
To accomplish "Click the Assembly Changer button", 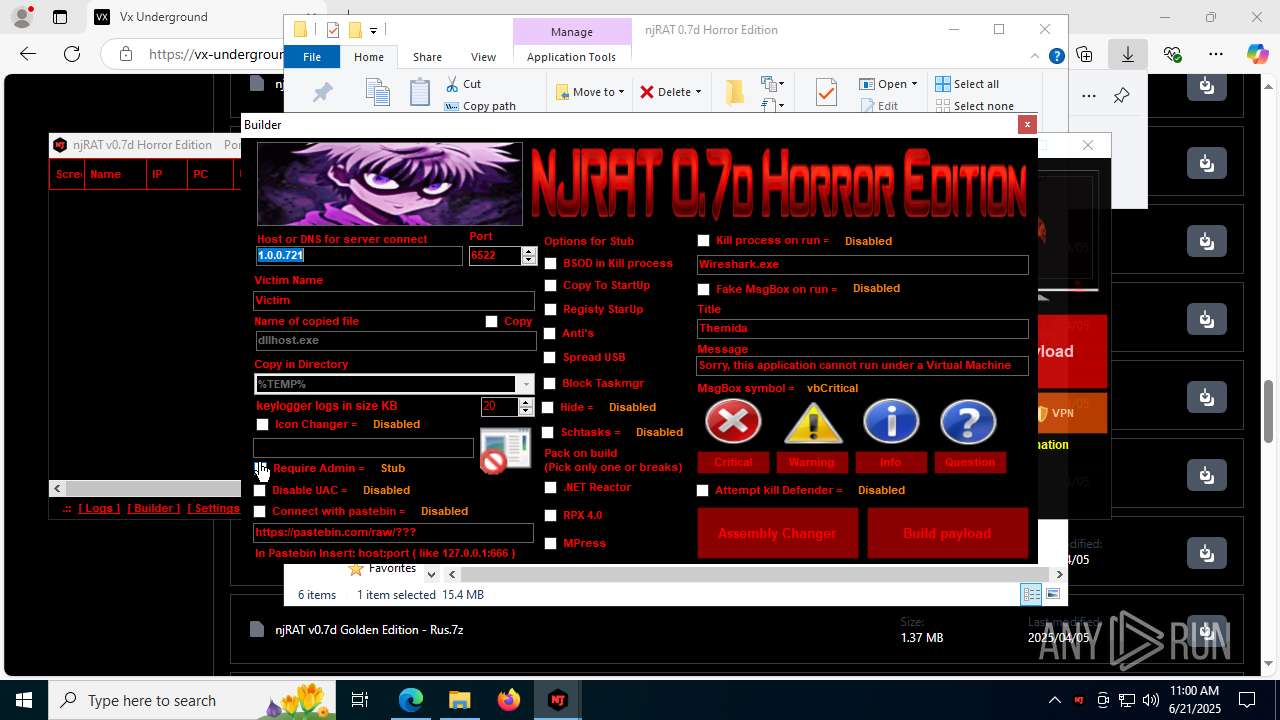I will tap(777, 533).
